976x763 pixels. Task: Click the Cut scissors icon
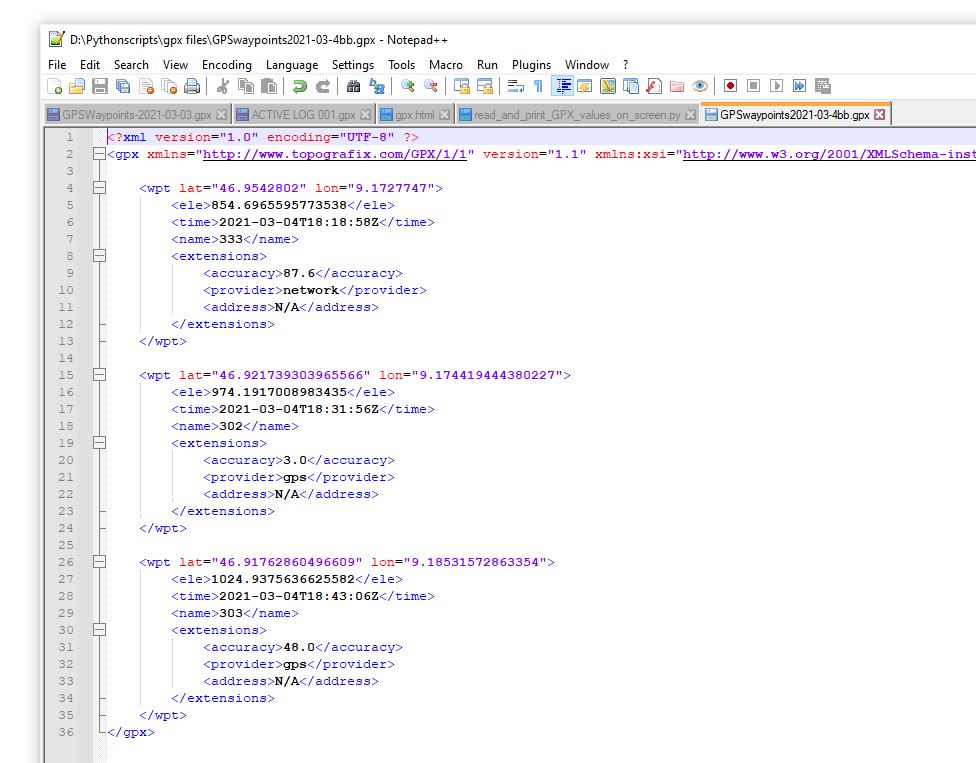pyautogui.click(x=222, y=87)
